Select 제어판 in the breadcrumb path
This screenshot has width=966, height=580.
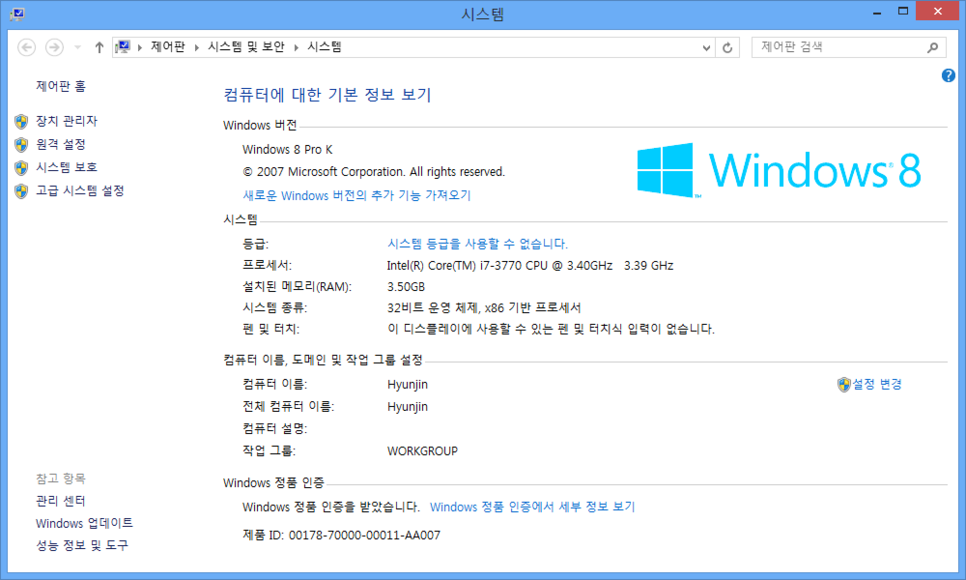168,47
